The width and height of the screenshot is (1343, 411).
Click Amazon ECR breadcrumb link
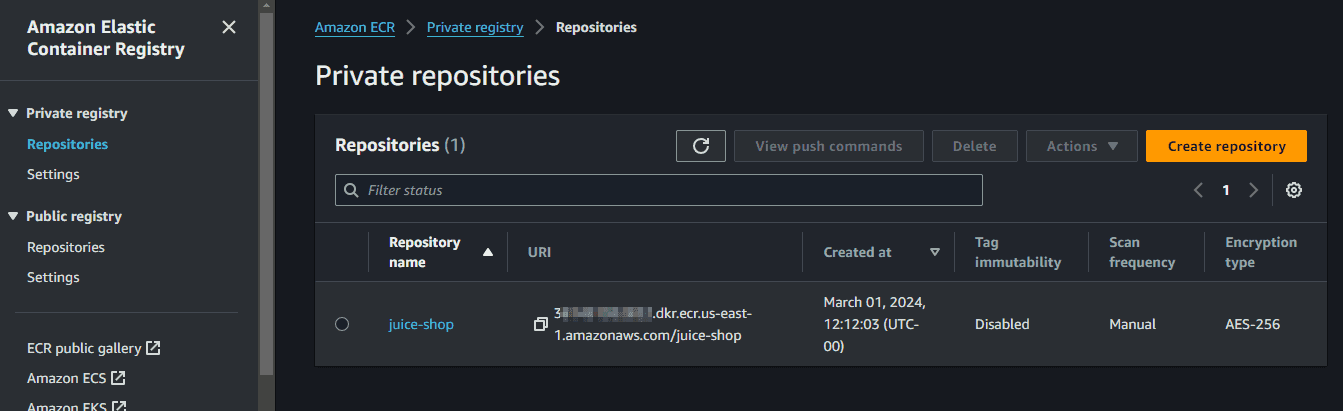pyautogui.click(x=353, y=27)
